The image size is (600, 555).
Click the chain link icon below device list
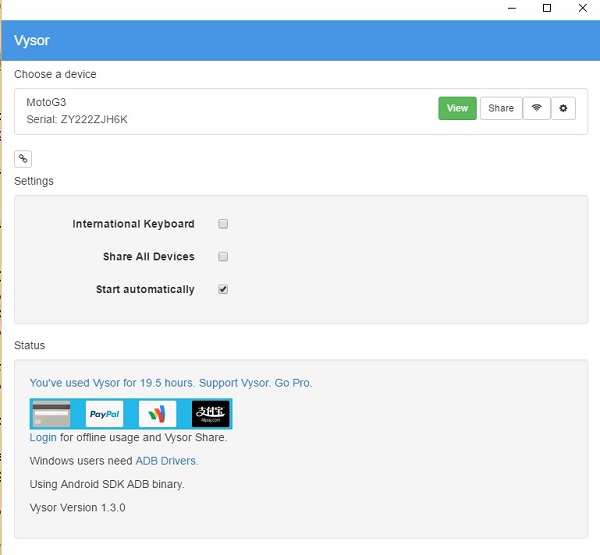coord(23,158)
